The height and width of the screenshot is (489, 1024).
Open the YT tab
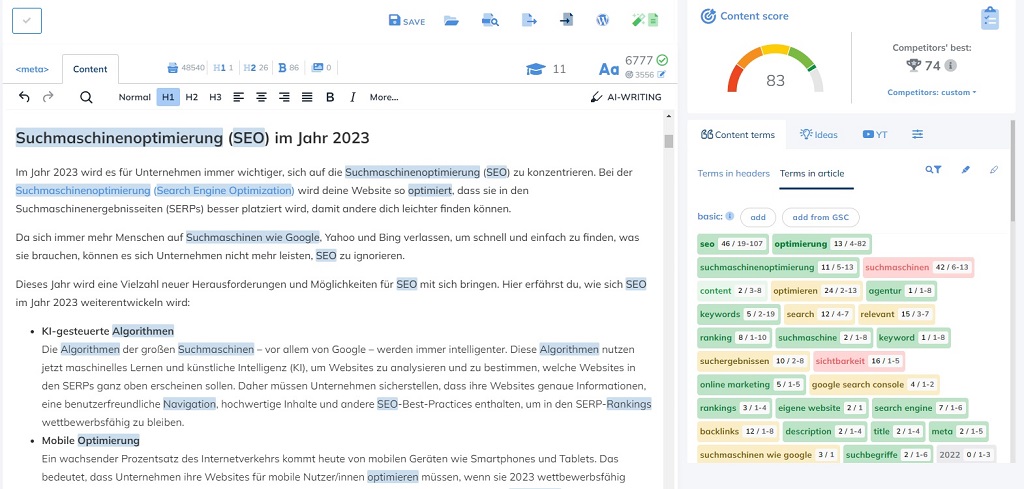point(875,134)
